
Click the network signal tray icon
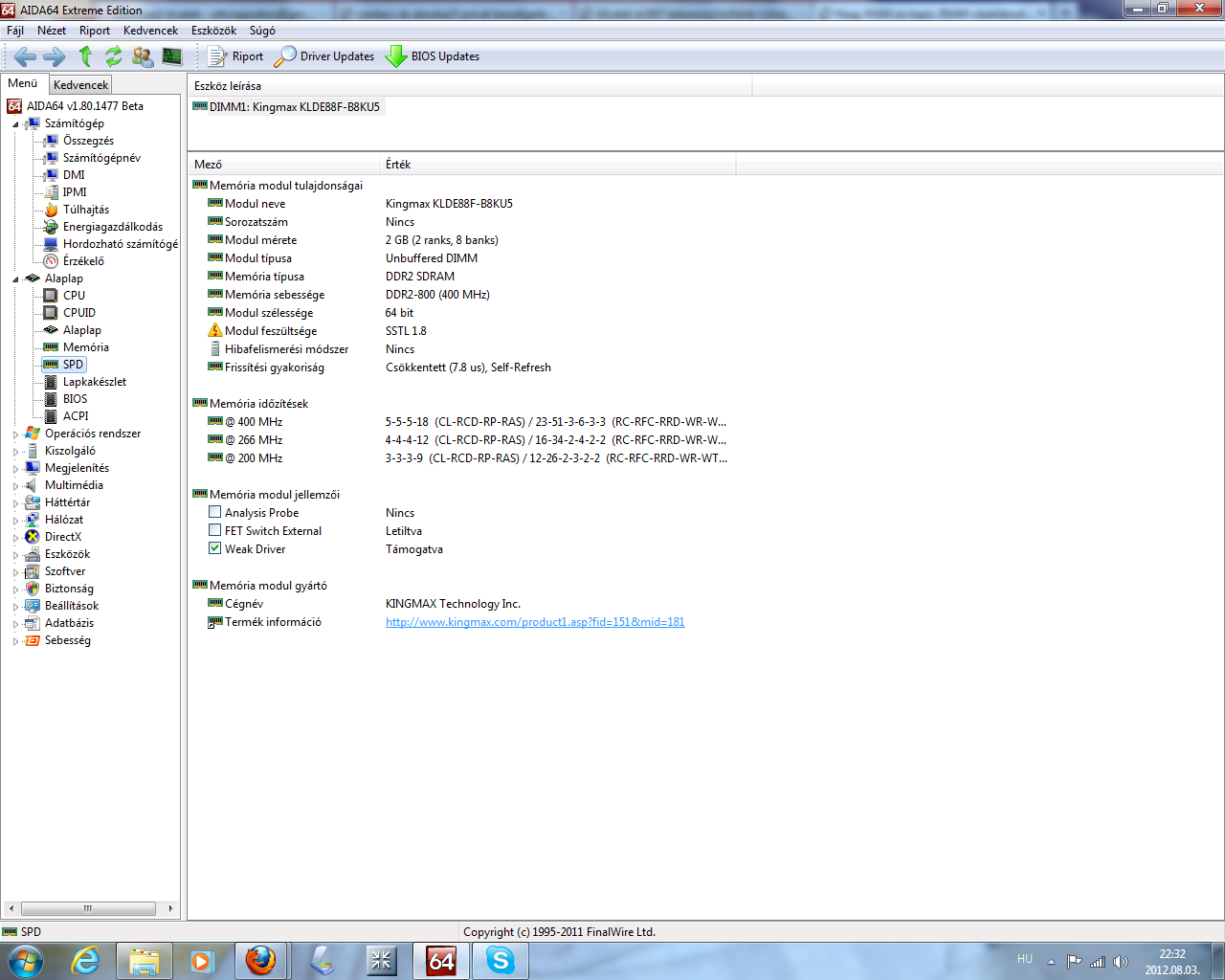click(1098, 962)
